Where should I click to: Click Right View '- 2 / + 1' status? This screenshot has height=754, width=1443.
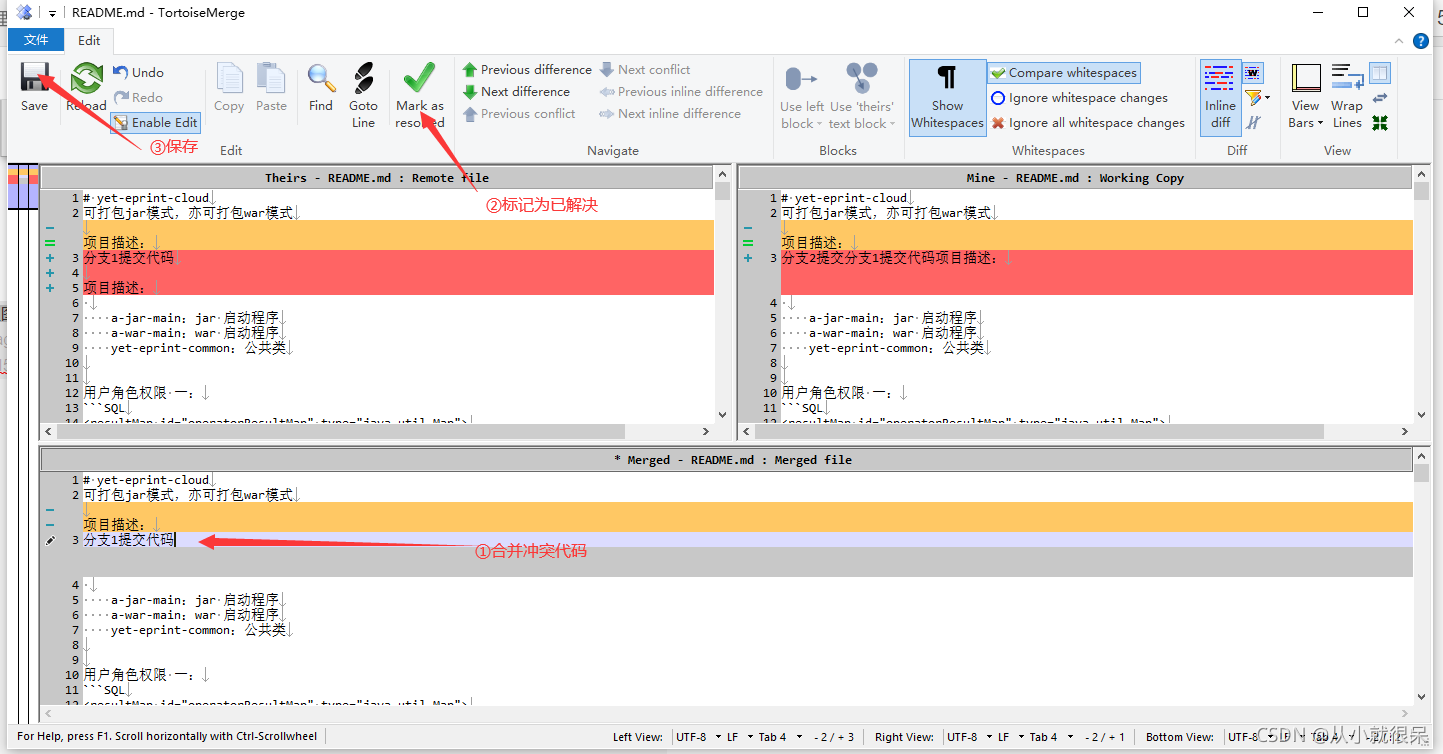coord(1105,737)
